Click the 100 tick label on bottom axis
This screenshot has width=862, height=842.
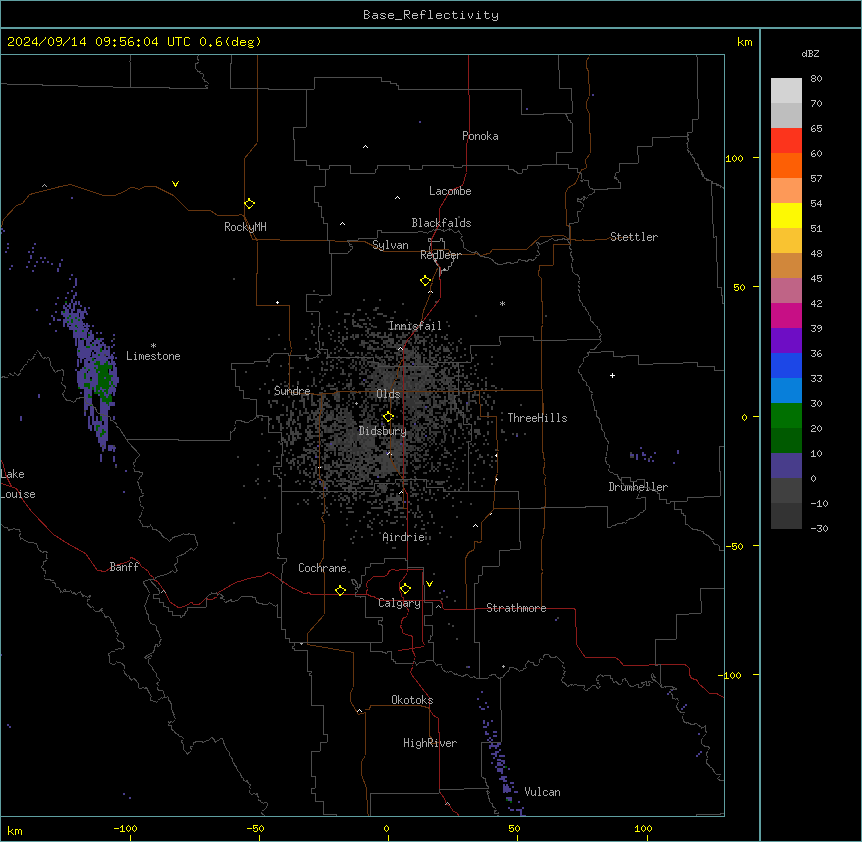[x=643, y=828]
